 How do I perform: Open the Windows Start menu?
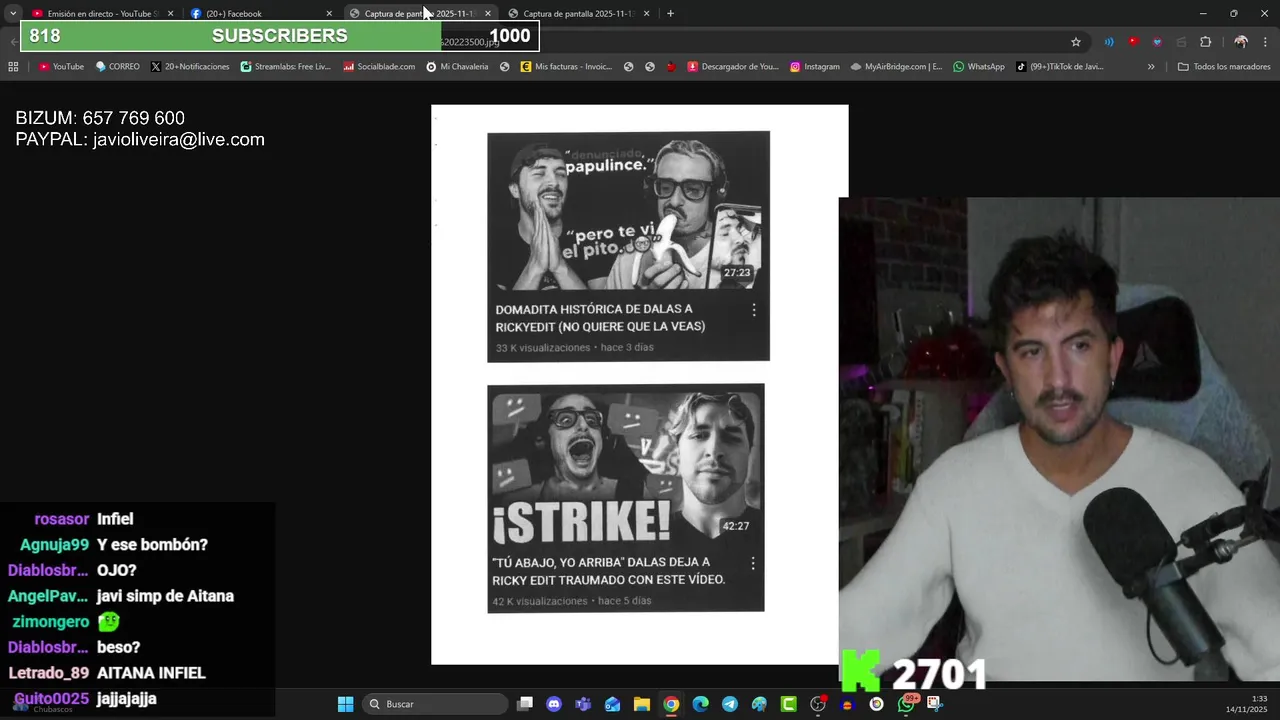345,704
